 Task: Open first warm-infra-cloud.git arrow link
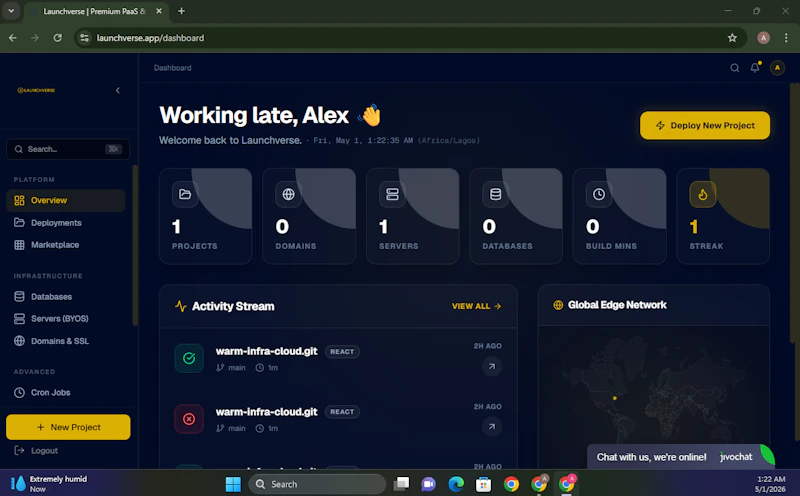pos(492,366)
